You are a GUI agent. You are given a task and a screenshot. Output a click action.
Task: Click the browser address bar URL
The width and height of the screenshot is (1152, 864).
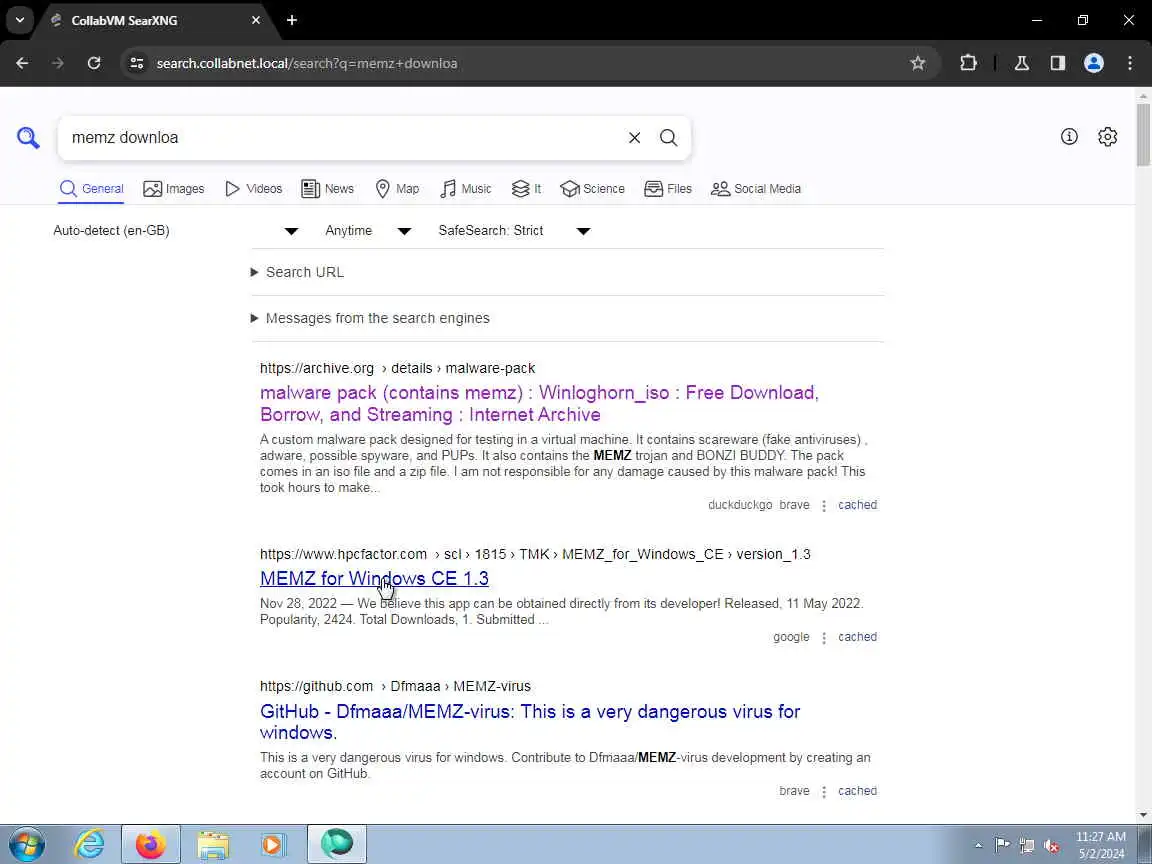[x=307, y=63]
